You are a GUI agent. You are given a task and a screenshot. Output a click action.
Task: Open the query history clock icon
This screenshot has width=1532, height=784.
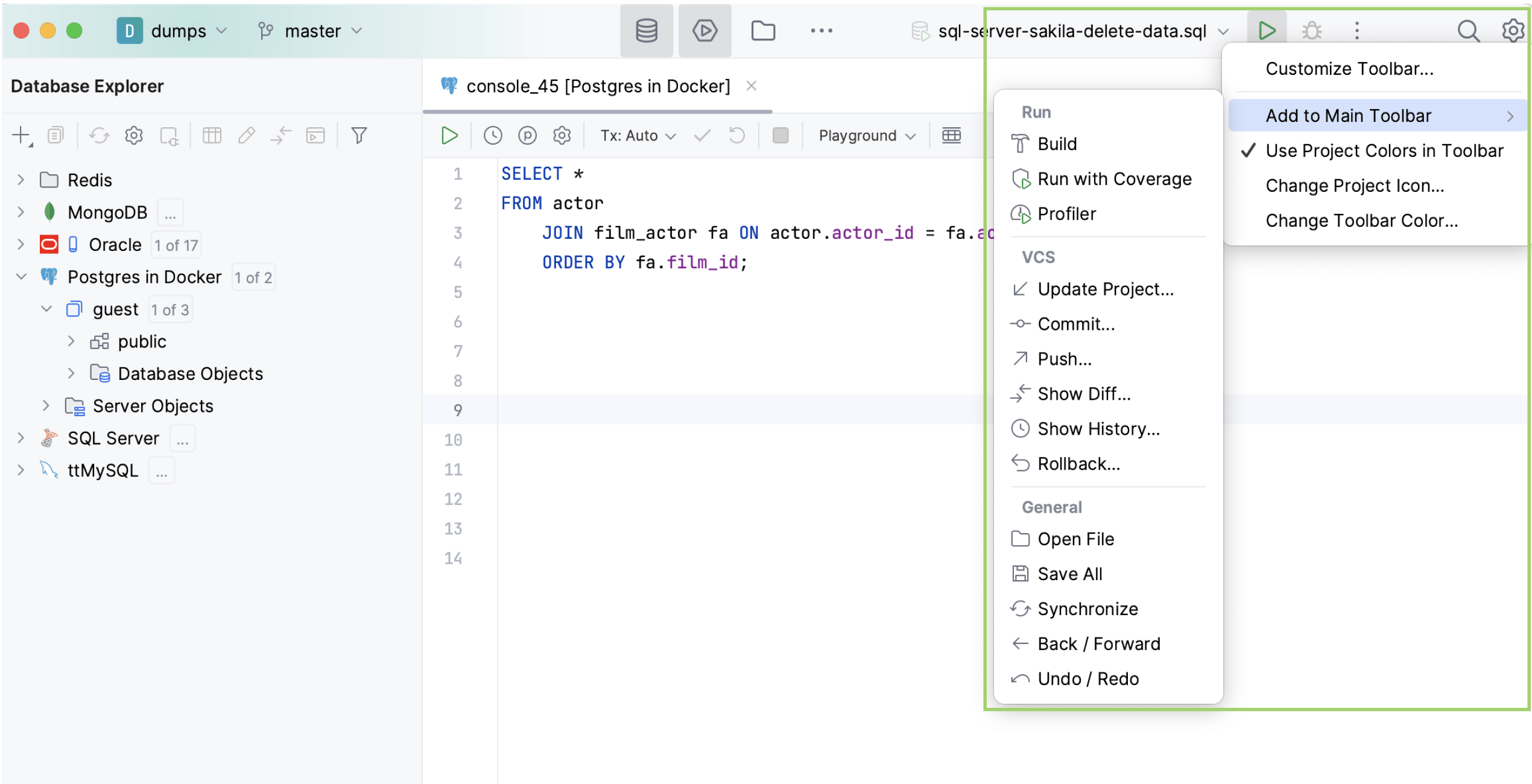[x=493, y=136]
